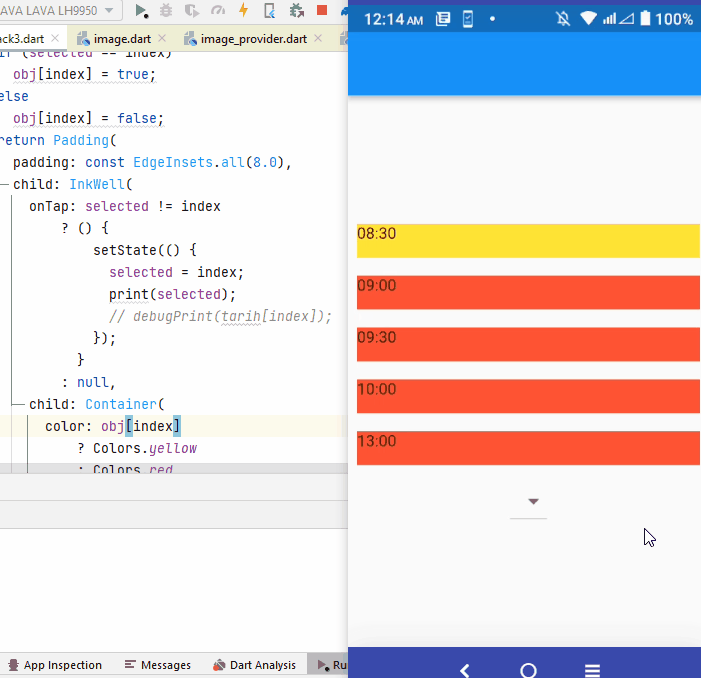The width and height of the screenshot is (701, 678).
Task: Tap the phone checklist notification icon
Action: point(468,19)
